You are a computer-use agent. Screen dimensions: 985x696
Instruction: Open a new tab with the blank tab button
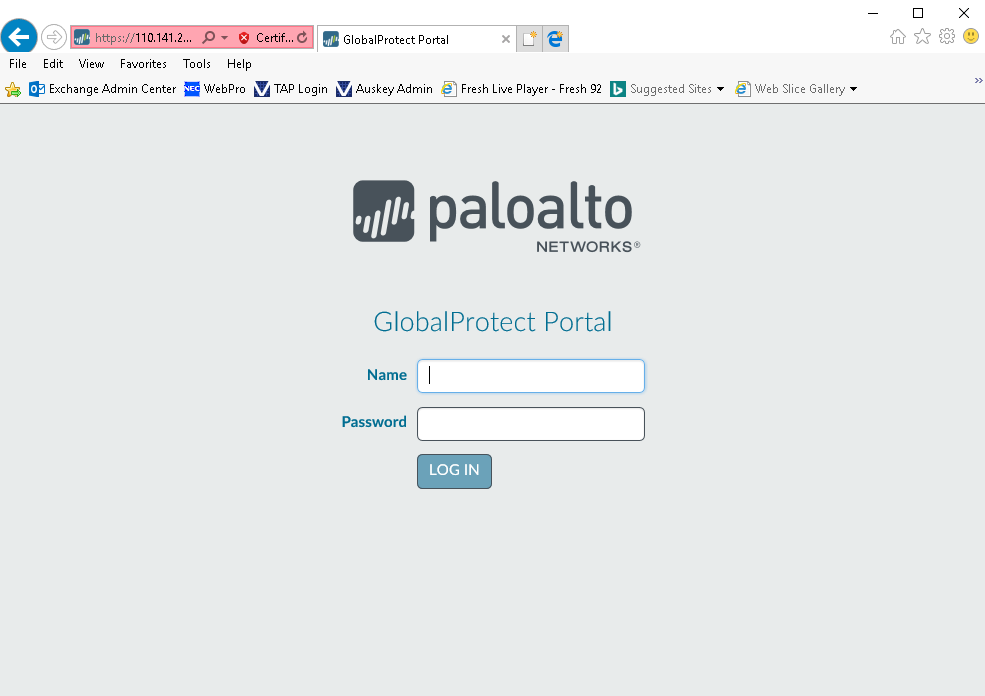pyautogui.click(x=530, y=39)
